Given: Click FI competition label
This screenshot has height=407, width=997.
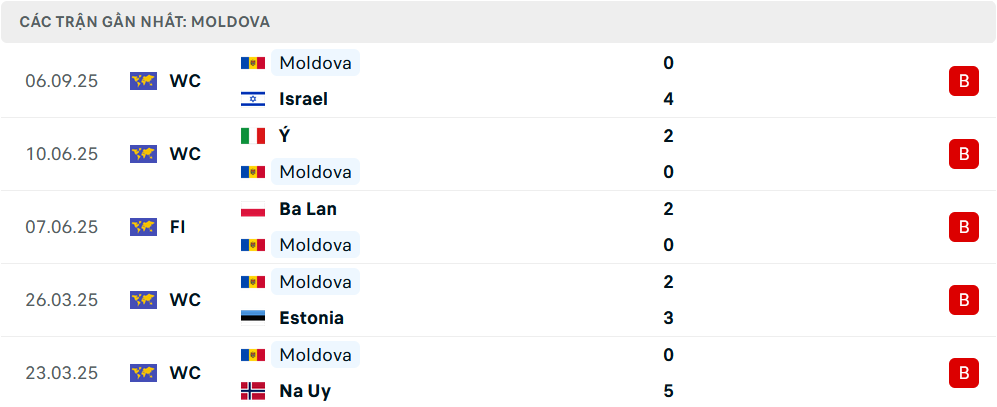Looking at the screenshot, I should tap(177, 227).
